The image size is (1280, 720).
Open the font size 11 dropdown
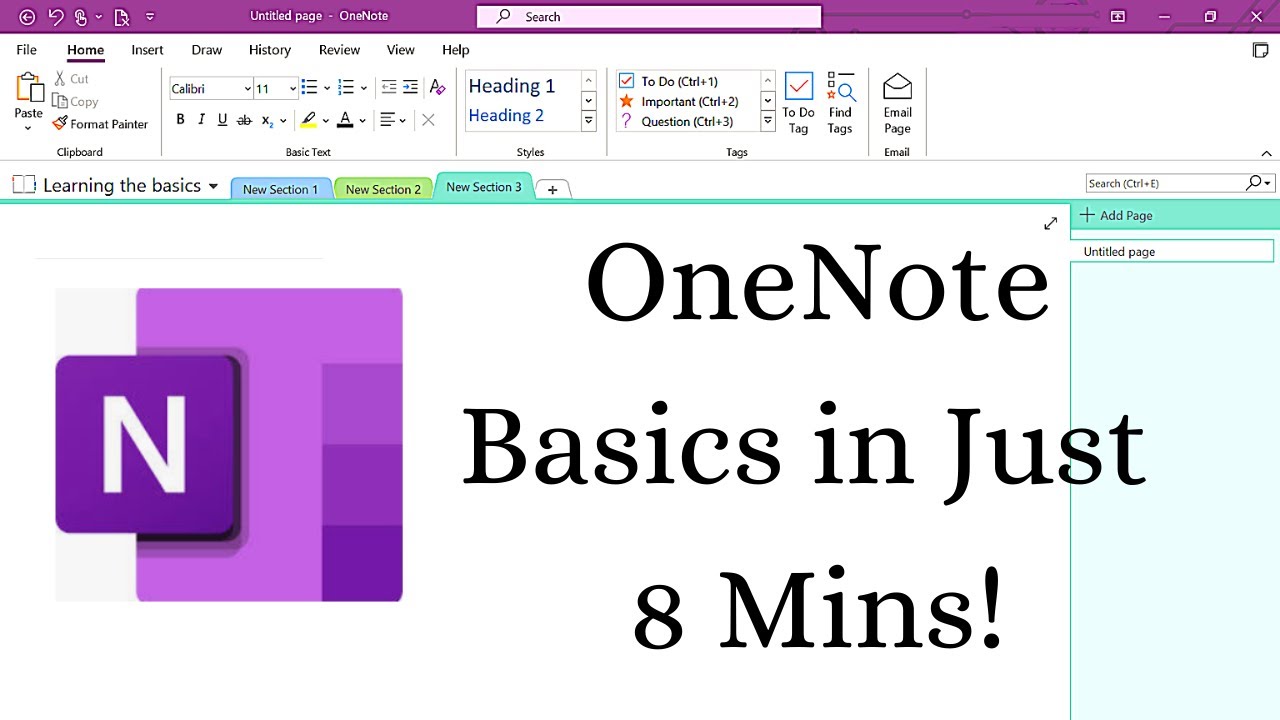[x=292, y=89]
